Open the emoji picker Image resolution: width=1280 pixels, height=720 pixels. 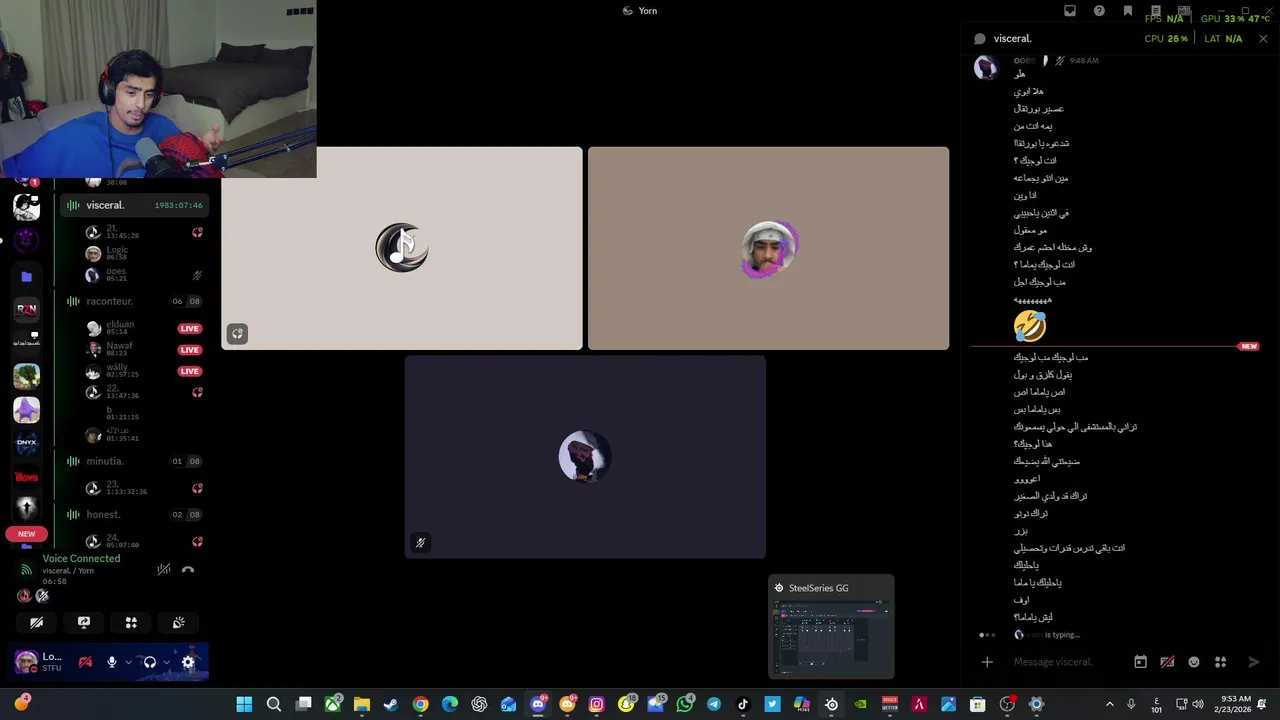pos(1194,662)
